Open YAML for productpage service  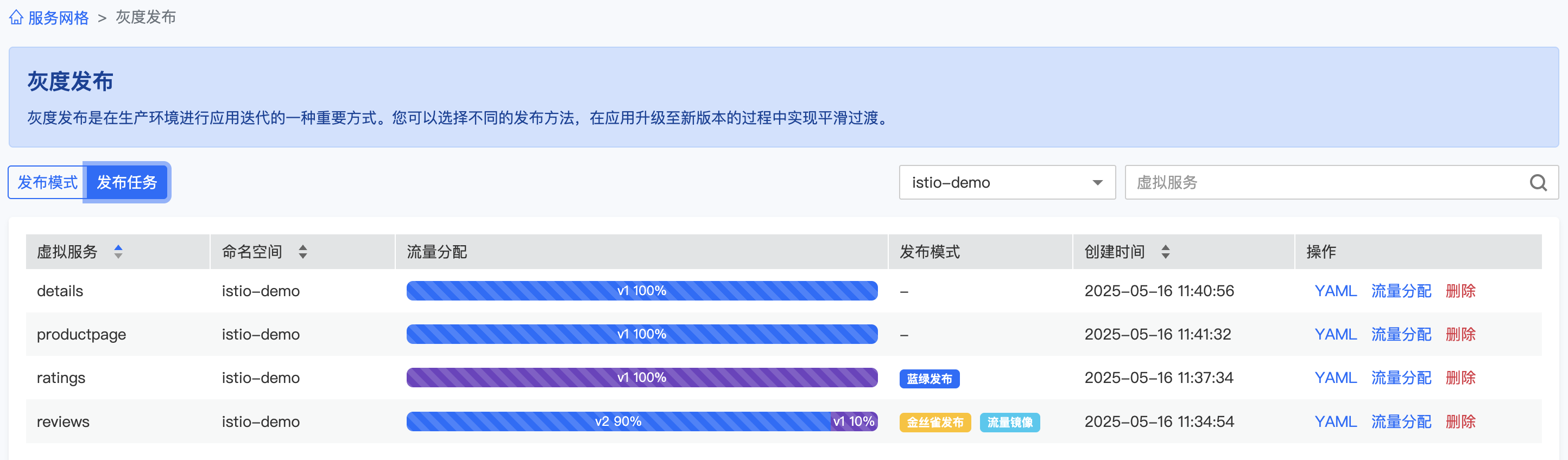pos(1336,334)
